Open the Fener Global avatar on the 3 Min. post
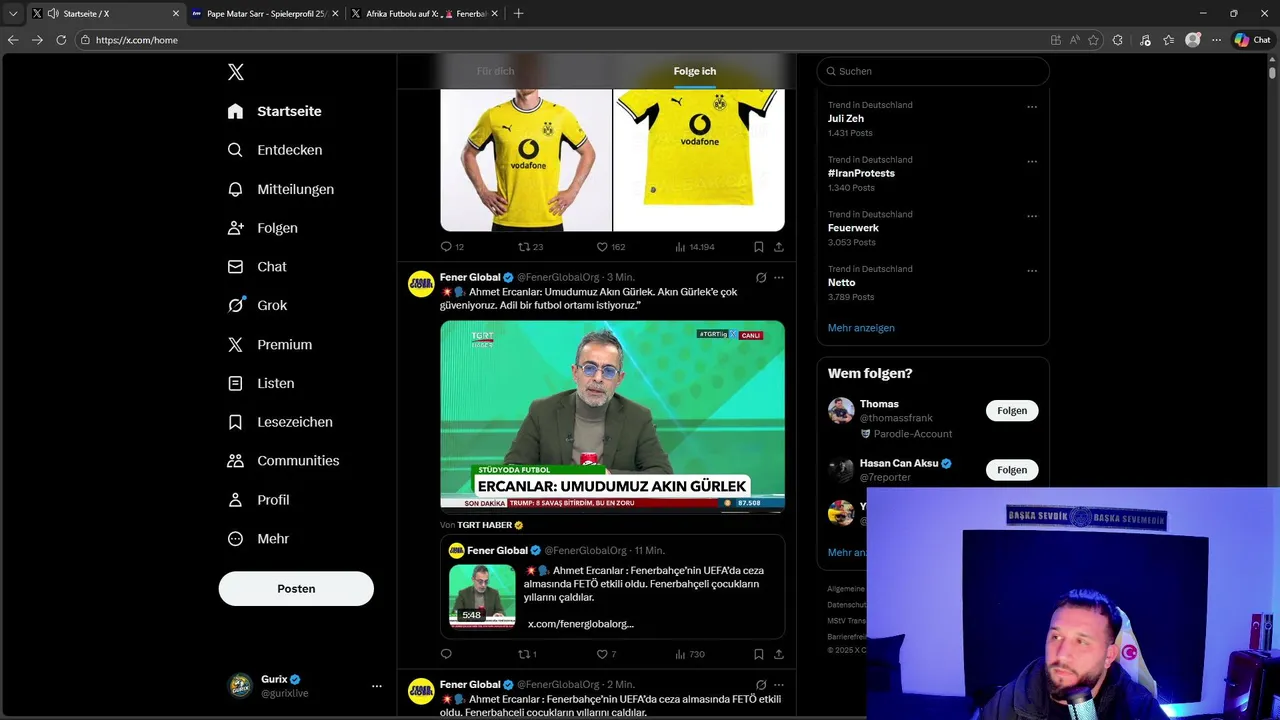The image size is (1280, 720). pyautogui.click(x=421, y=284)
